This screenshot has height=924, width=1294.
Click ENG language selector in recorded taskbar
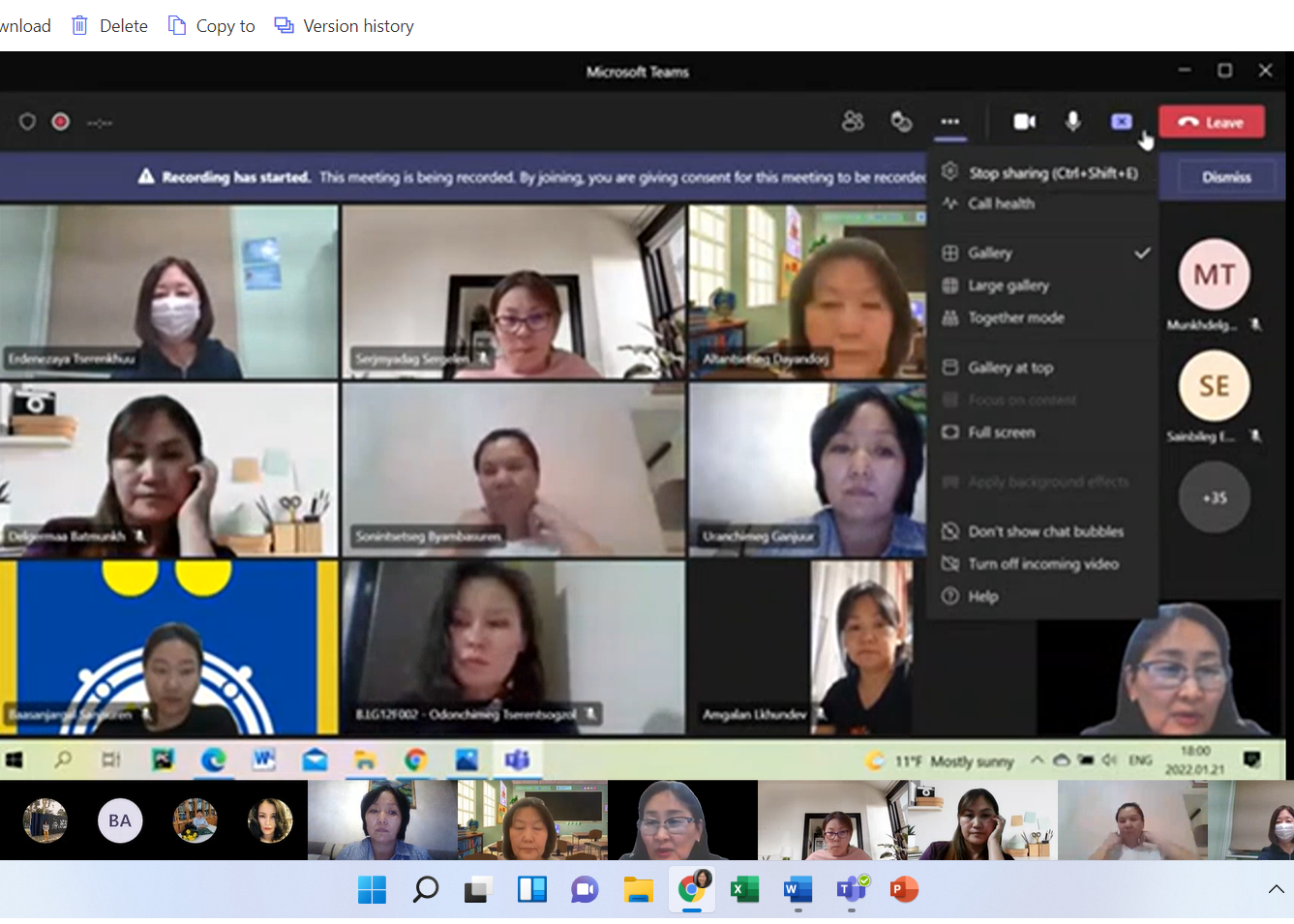tap(1141, 760)
